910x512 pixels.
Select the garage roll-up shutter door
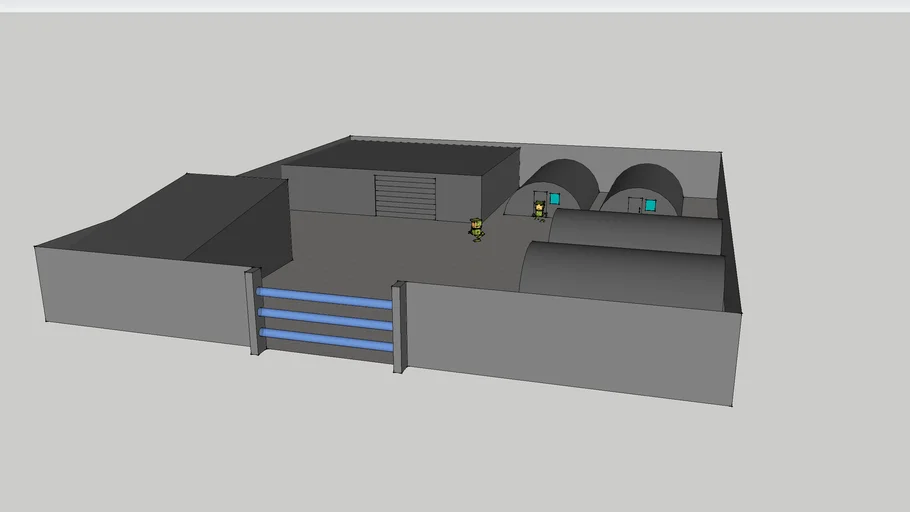click(x=406, y=196)
